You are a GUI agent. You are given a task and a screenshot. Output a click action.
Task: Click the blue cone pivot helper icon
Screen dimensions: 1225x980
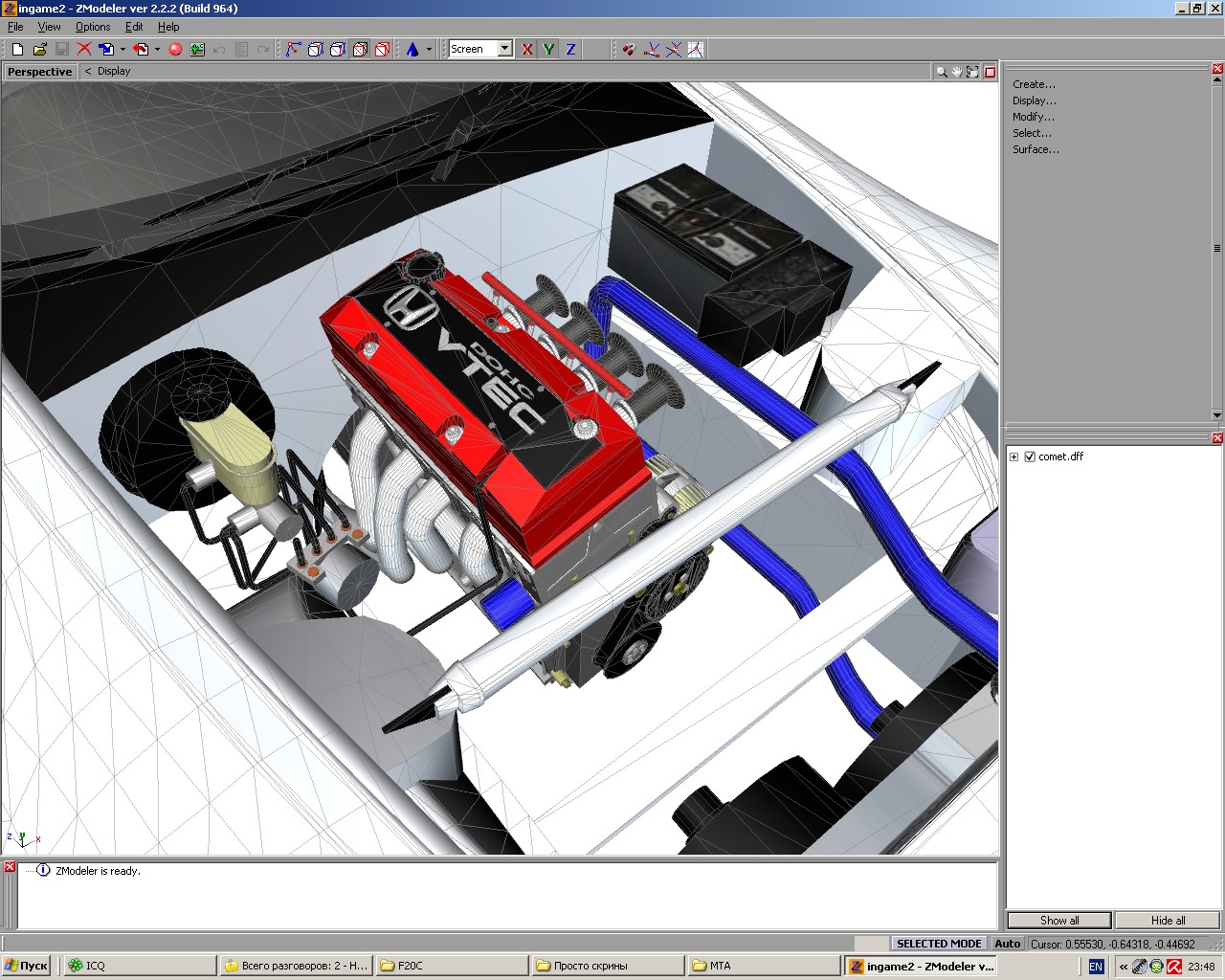click(412, 49)
